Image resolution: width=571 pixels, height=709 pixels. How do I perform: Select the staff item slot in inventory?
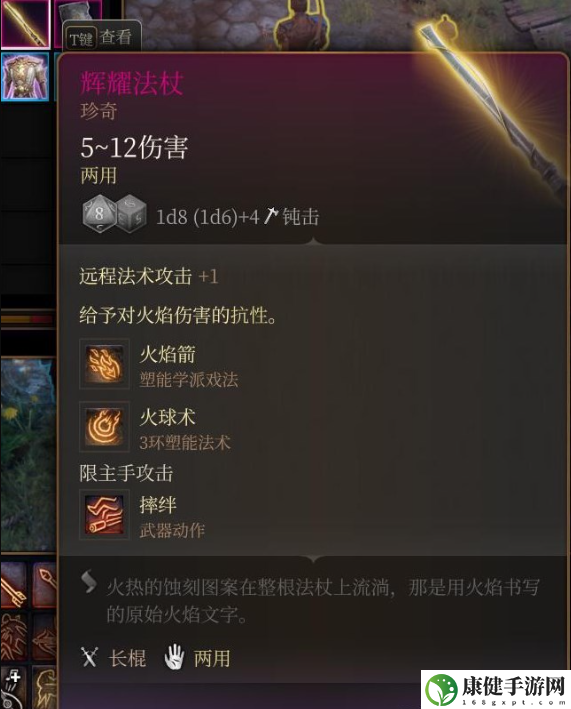(x=25, y=23)
